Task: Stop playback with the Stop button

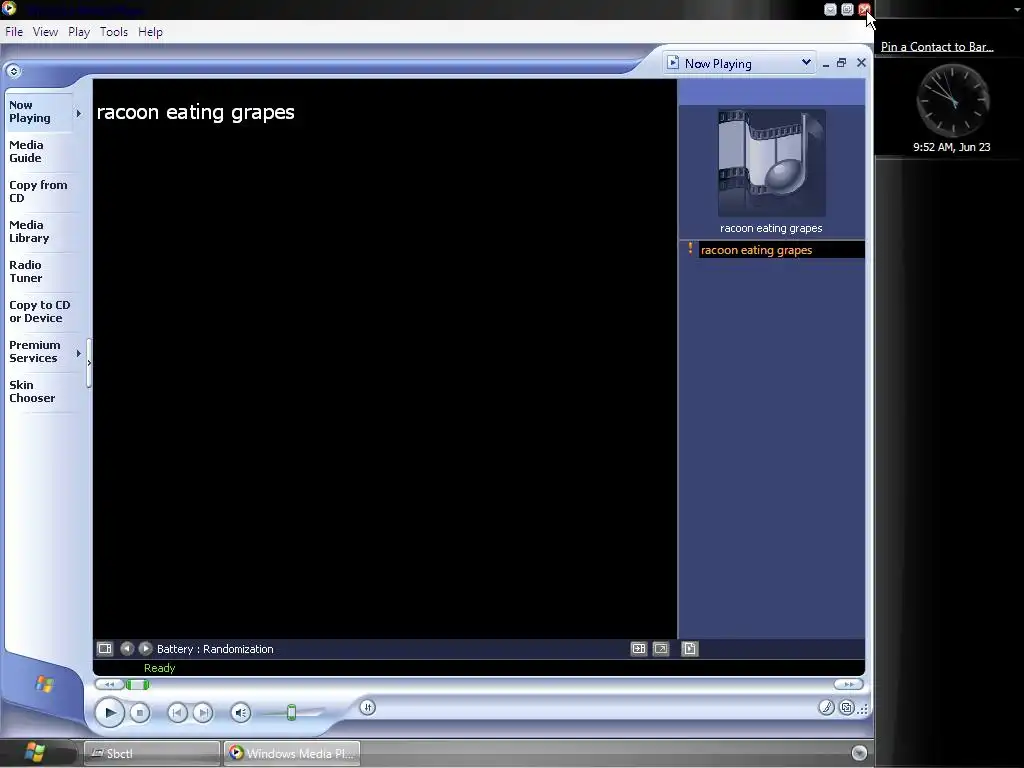Action: coord(139,712)
